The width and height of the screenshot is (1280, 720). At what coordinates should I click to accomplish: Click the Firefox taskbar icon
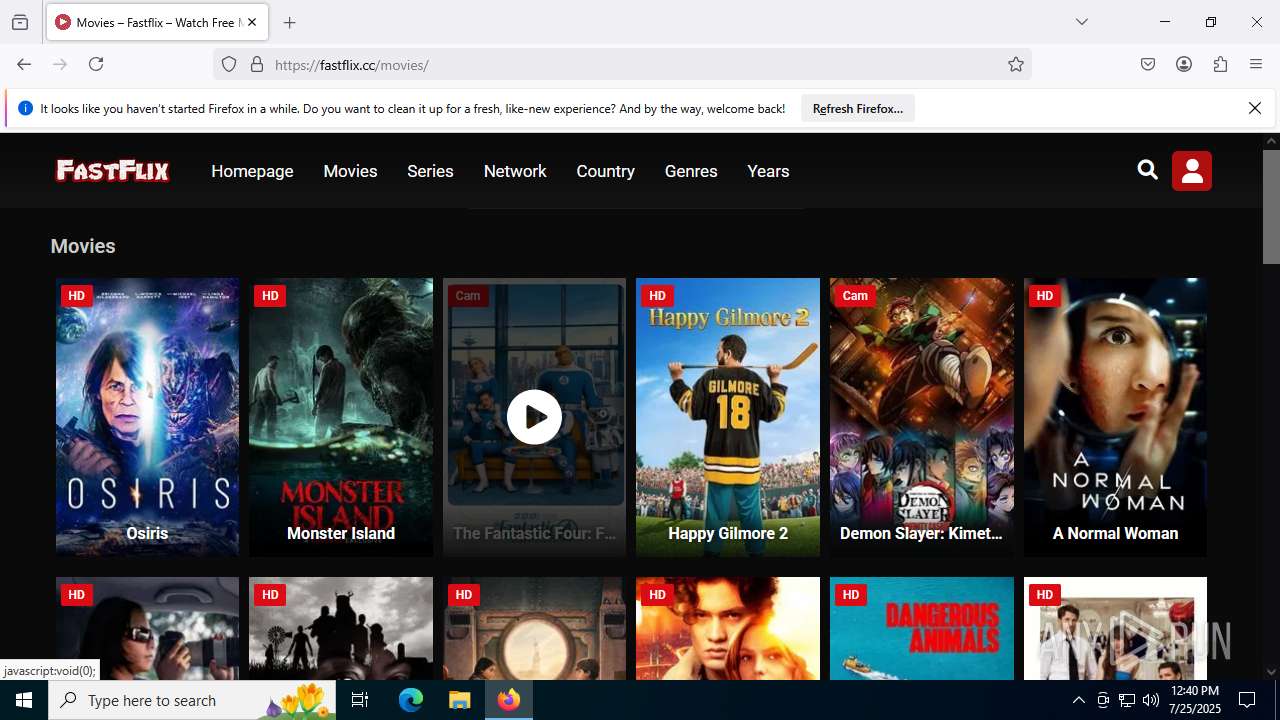click(x=509, y=700)
